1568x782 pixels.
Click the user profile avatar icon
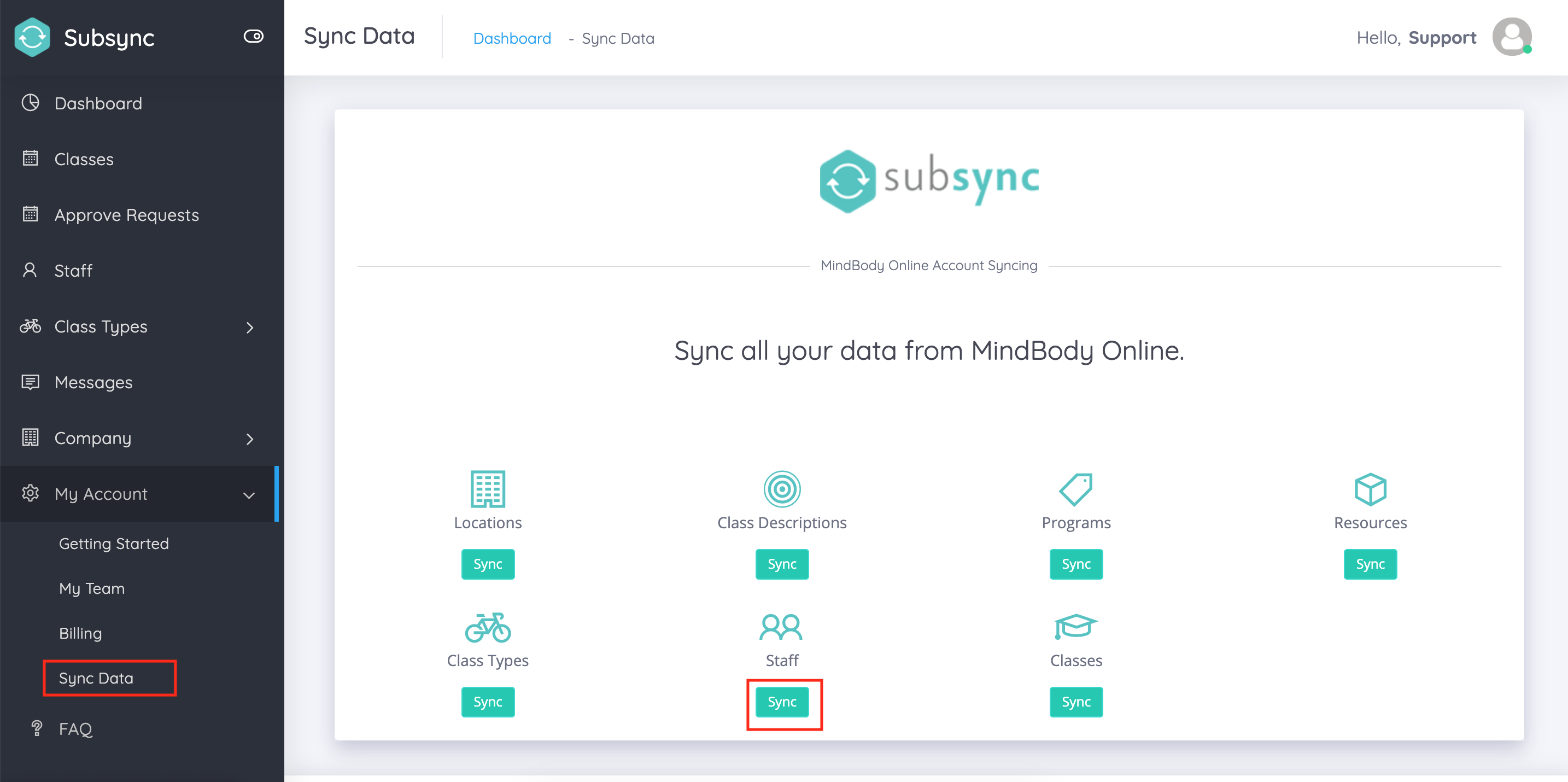coord(1515,38)
